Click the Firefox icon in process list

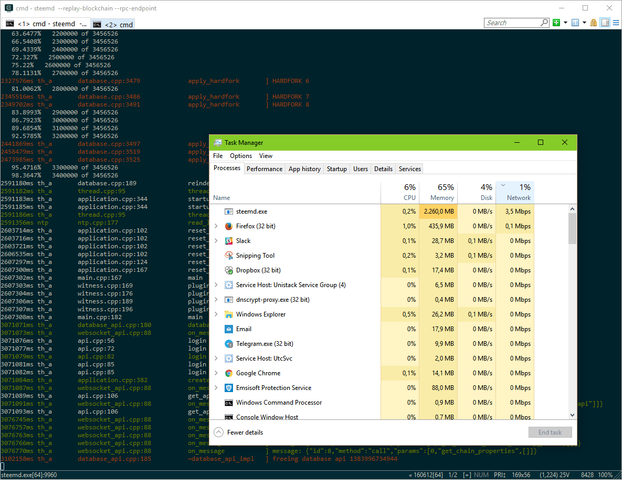tap(229, 226)
